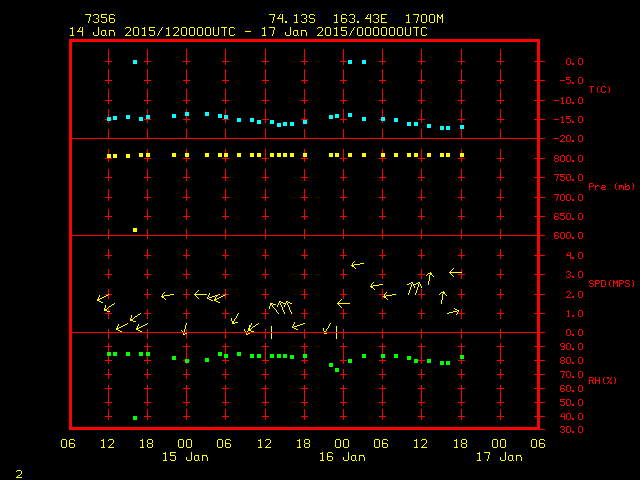Image resolution: width=640 pixels, height=480 pixels.
Task: Select the longitude value 163.43E
Action: pyautogui.click(x=346, y=19)
